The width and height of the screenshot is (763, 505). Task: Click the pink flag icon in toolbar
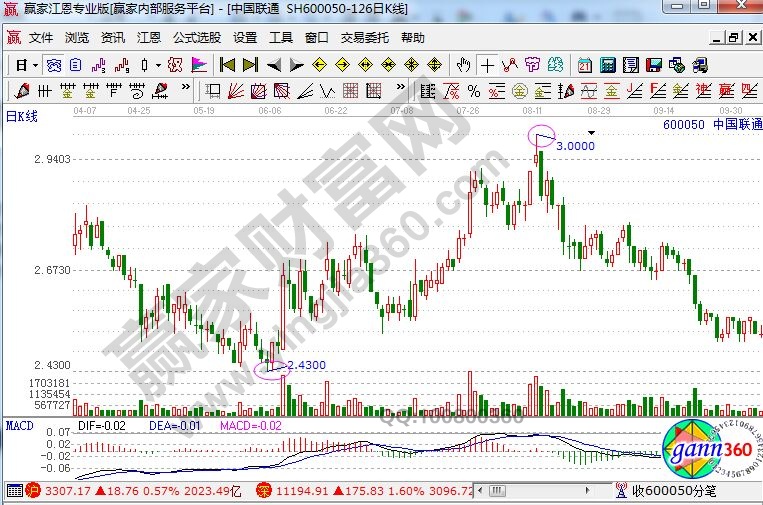[x=199, y=65]
